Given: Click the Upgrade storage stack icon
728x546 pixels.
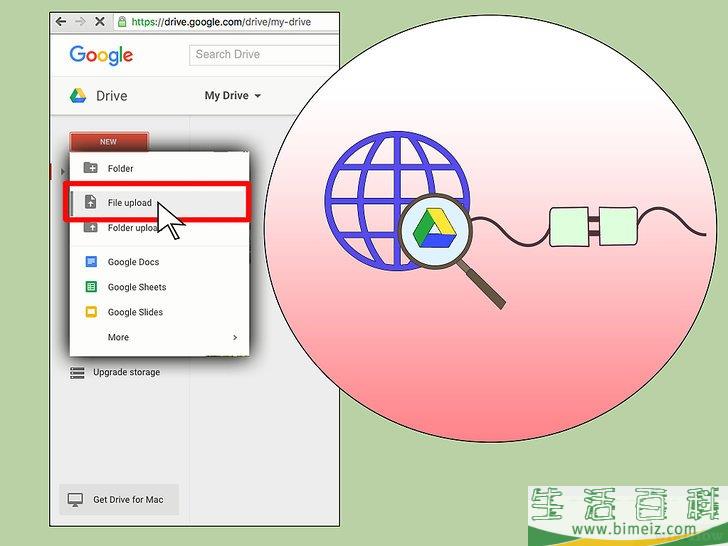Looking at the screenshot, I should click(x=77, y=372).
